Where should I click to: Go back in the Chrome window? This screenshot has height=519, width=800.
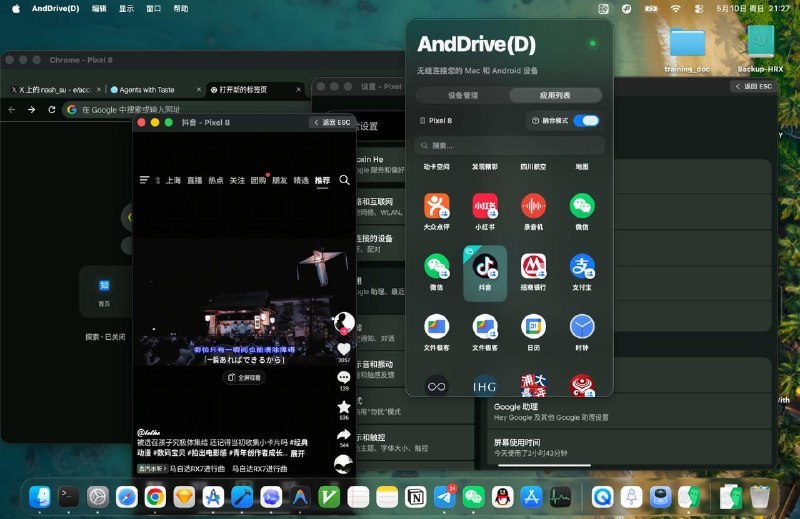pos(12,109)
